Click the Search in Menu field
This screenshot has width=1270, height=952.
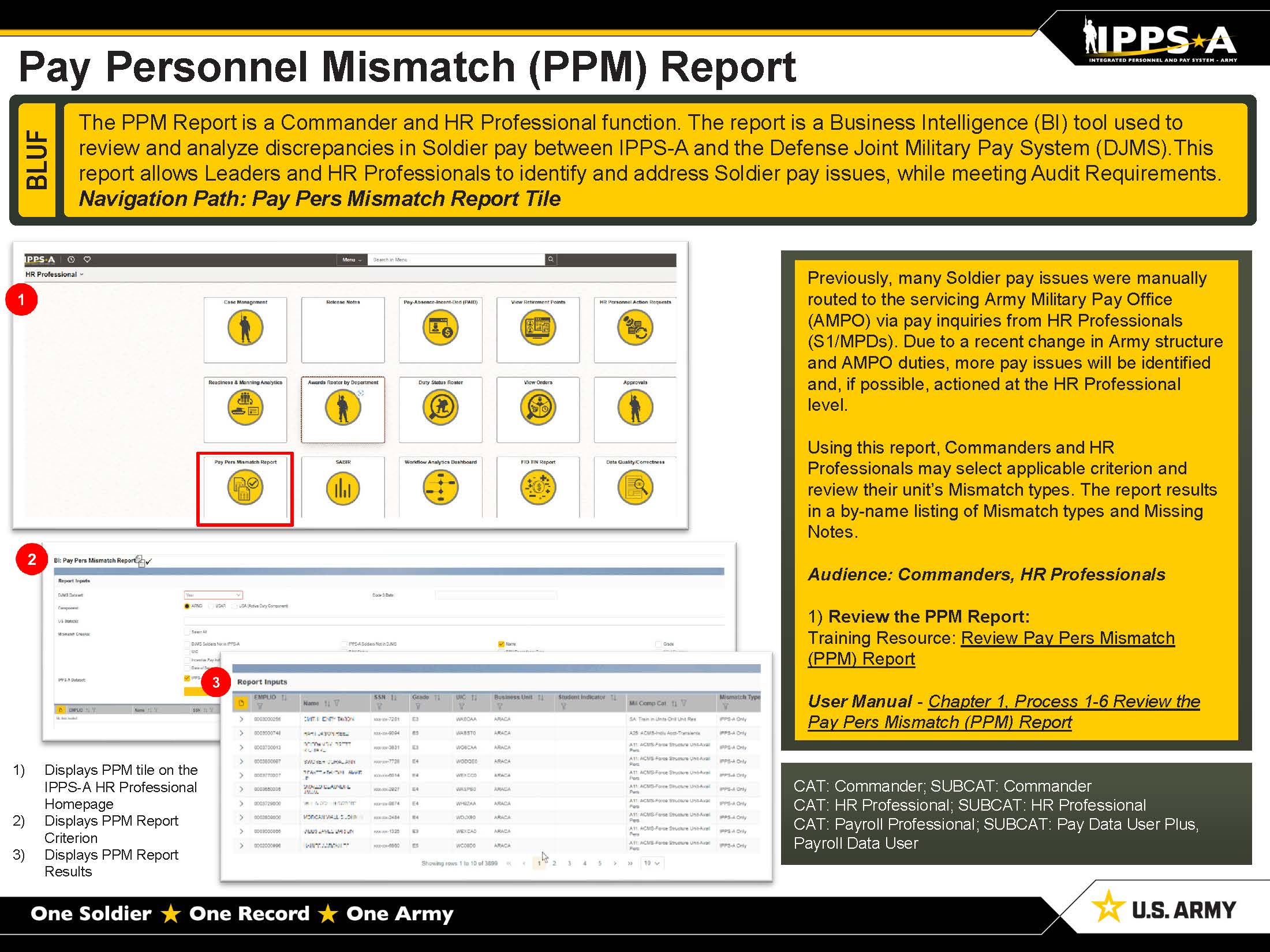(x=456, y=260)
